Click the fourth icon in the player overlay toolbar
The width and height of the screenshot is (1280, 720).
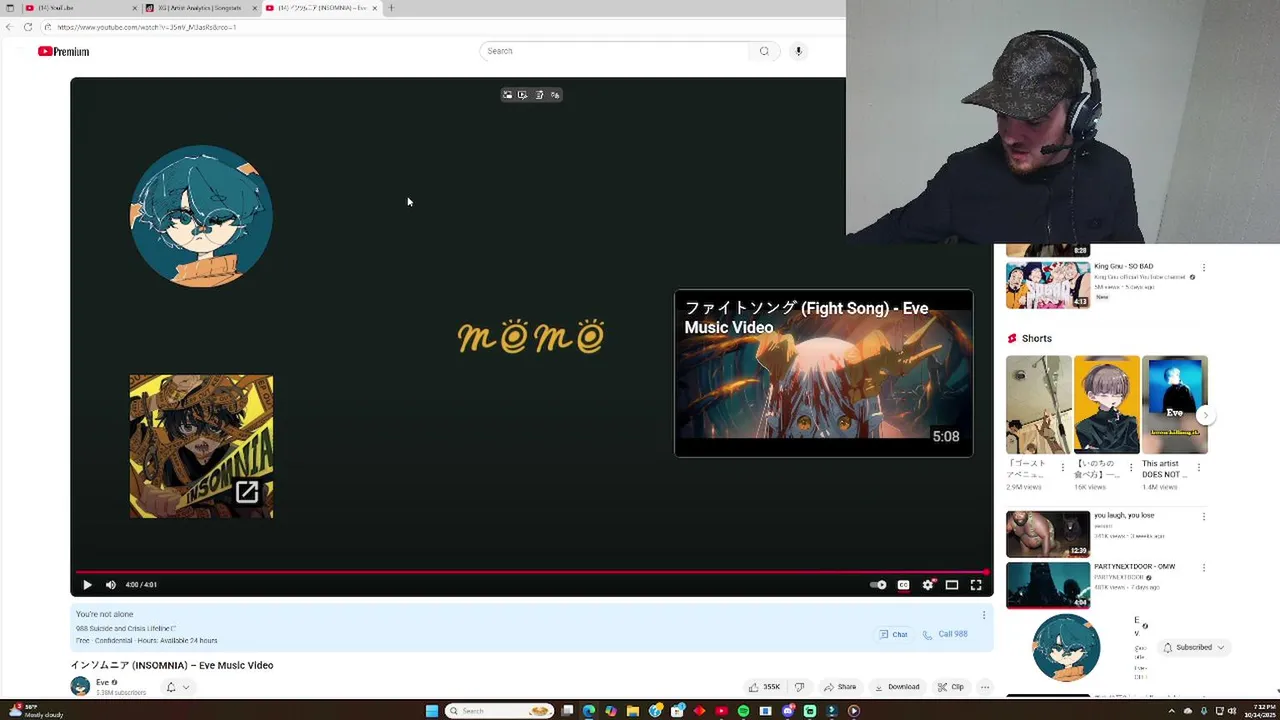[555, 95]
